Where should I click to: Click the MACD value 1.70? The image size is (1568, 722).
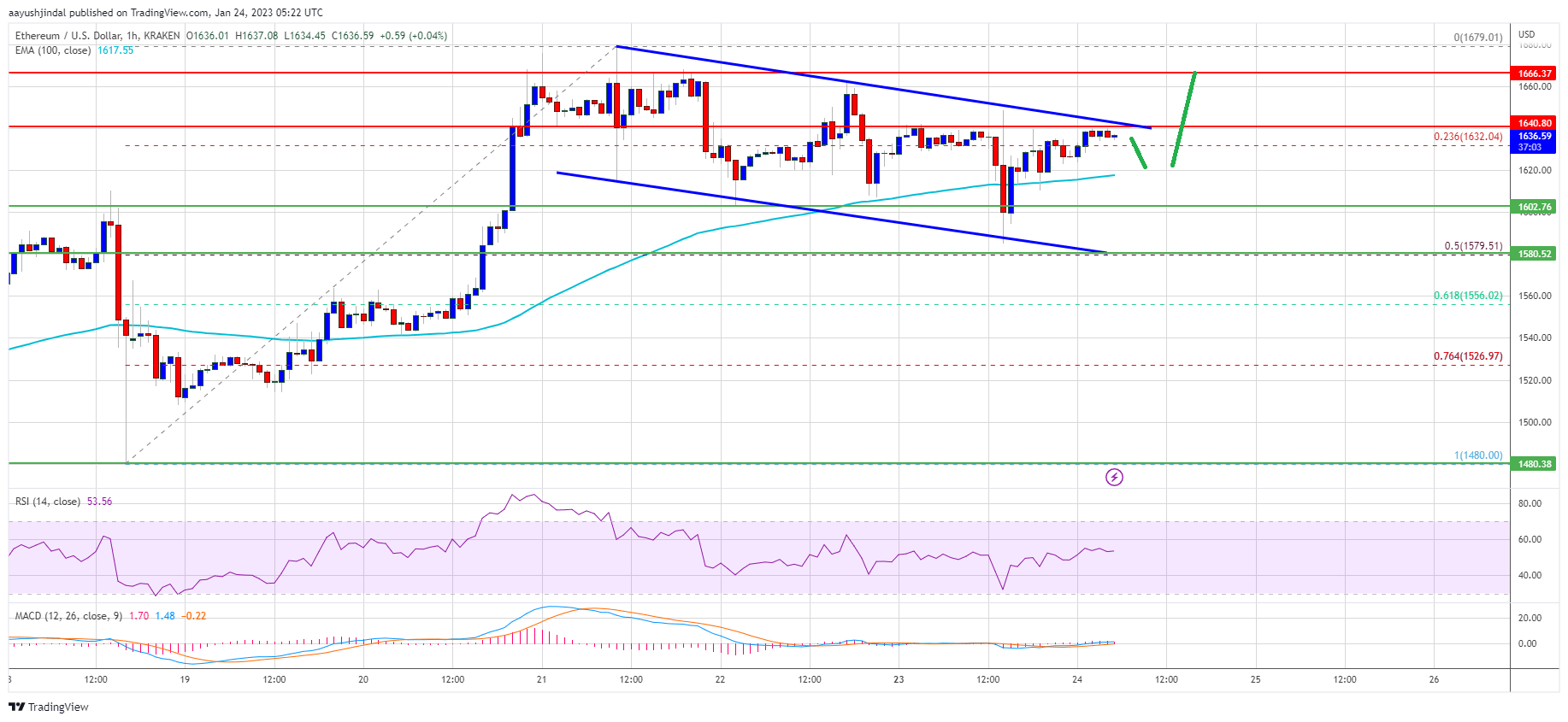139,616
